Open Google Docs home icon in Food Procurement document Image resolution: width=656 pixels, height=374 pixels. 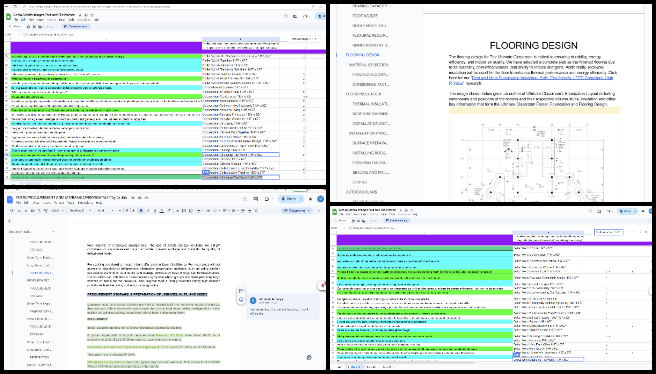(9, 199)
